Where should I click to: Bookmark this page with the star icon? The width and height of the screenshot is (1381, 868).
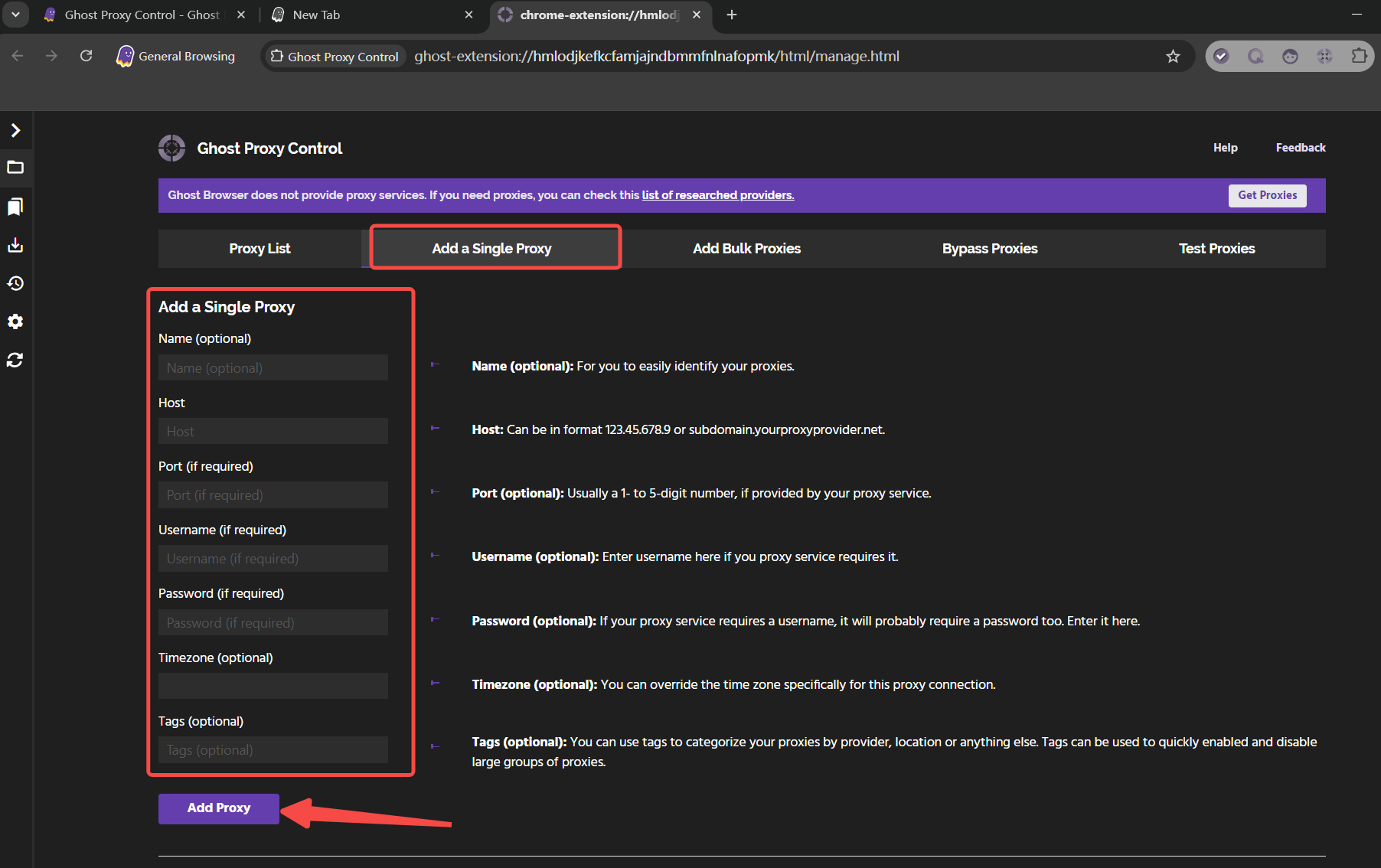[x=1173, y=56]
